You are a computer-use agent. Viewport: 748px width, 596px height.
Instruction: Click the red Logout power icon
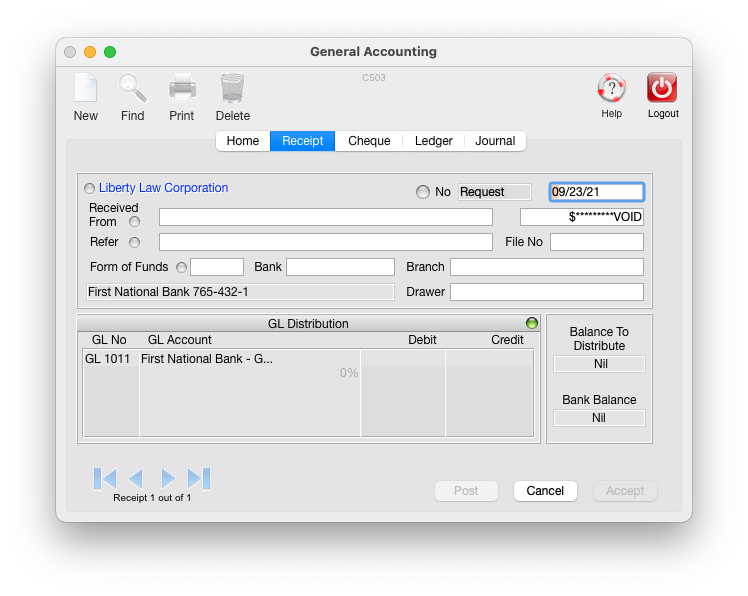point(662,88)
